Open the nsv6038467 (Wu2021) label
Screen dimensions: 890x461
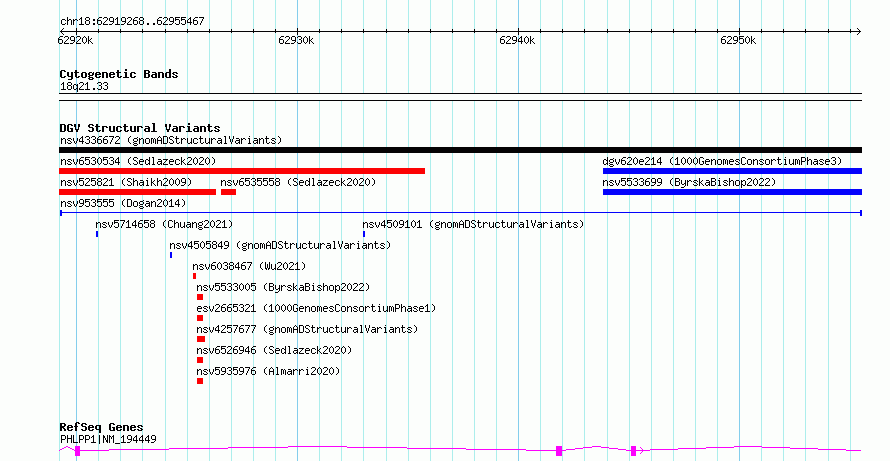(x=249, y=266)
